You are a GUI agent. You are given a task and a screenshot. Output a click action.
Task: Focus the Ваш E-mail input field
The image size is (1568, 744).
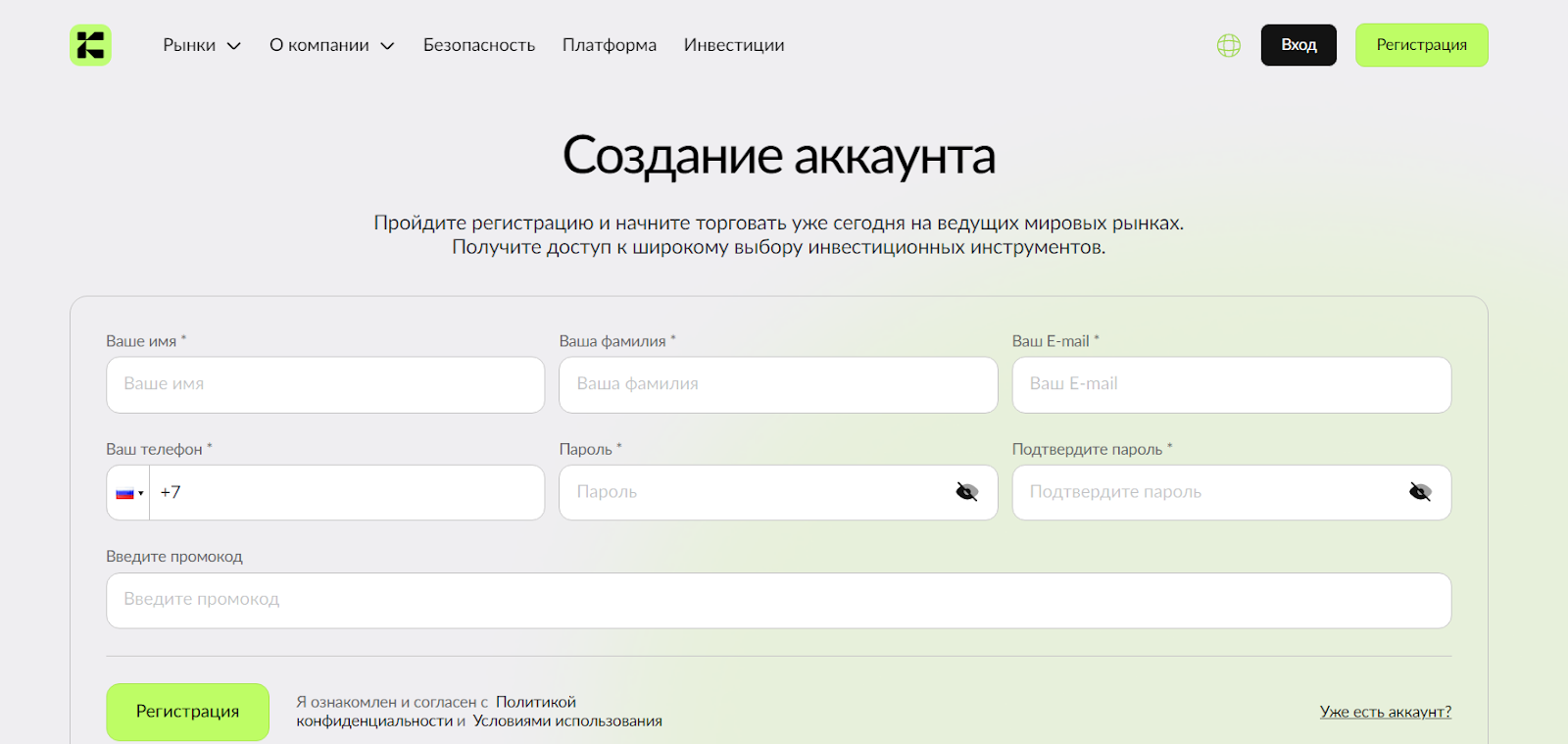click(x=1232, y=384)
